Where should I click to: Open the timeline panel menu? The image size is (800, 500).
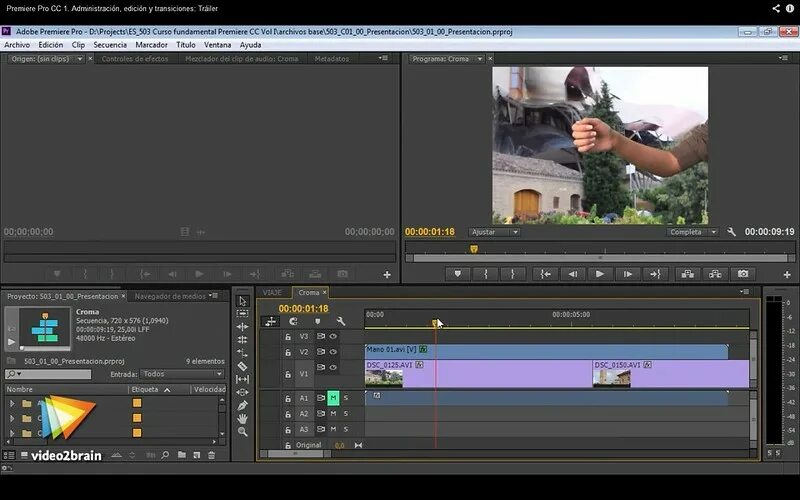tap(745, 292)
